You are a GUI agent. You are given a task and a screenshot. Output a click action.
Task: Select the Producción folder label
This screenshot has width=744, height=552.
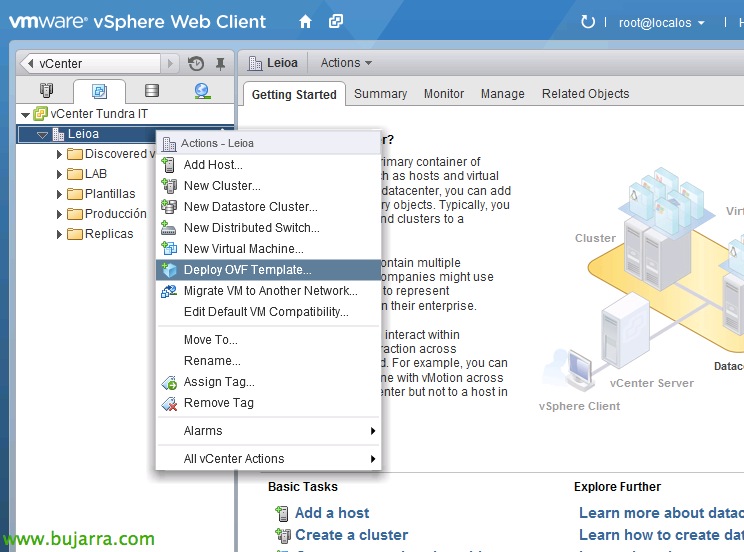pyautogui.click(x=116, y=214)
